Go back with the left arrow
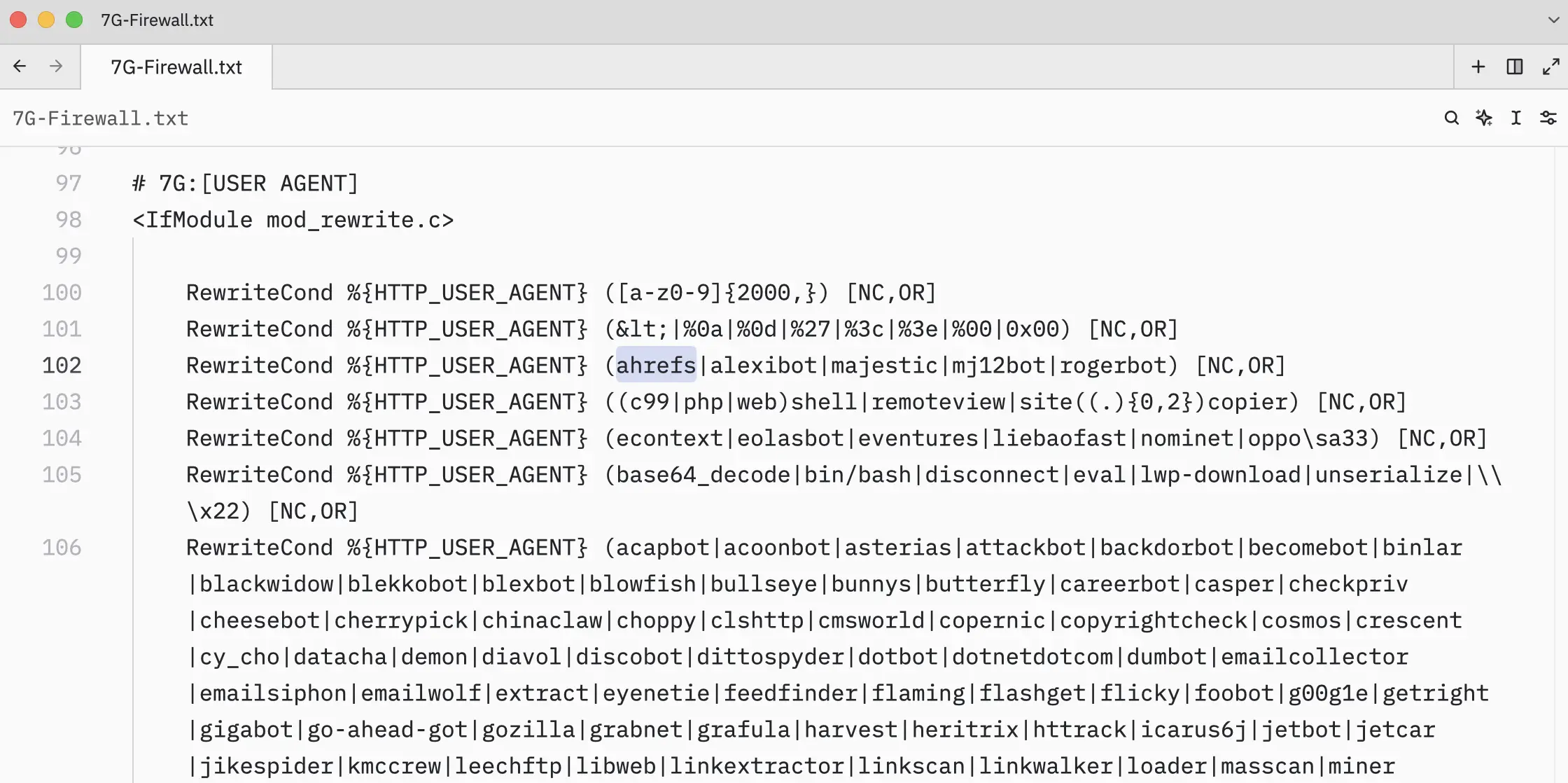Image resolution: width=1568 pixels, height=783 pixels. 20,67
